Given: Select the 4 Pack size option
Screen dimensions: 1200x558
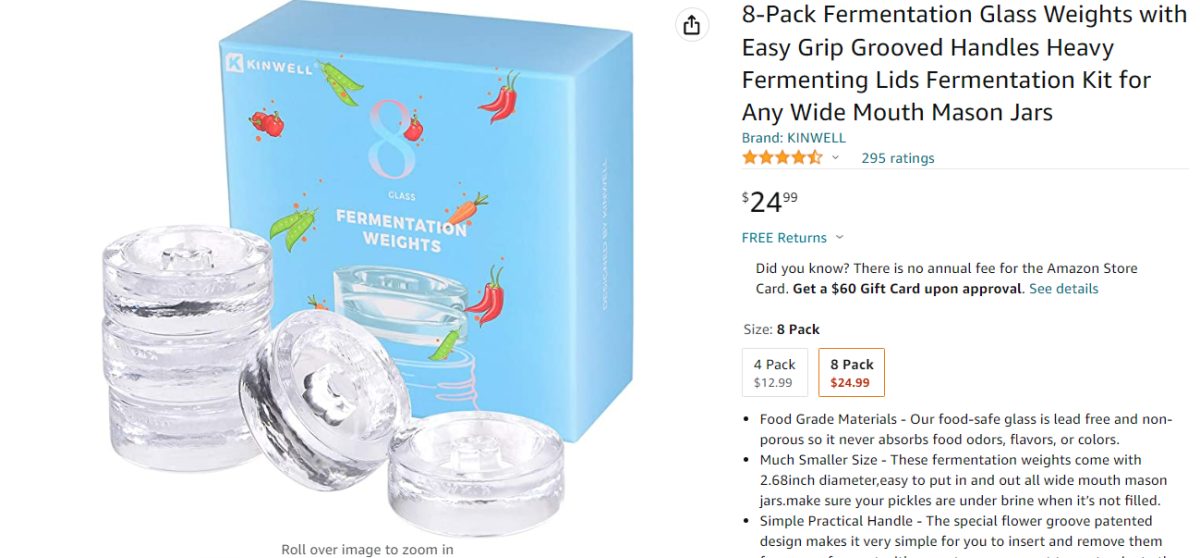Looking at the screenshot, I should tap(774, 372).
